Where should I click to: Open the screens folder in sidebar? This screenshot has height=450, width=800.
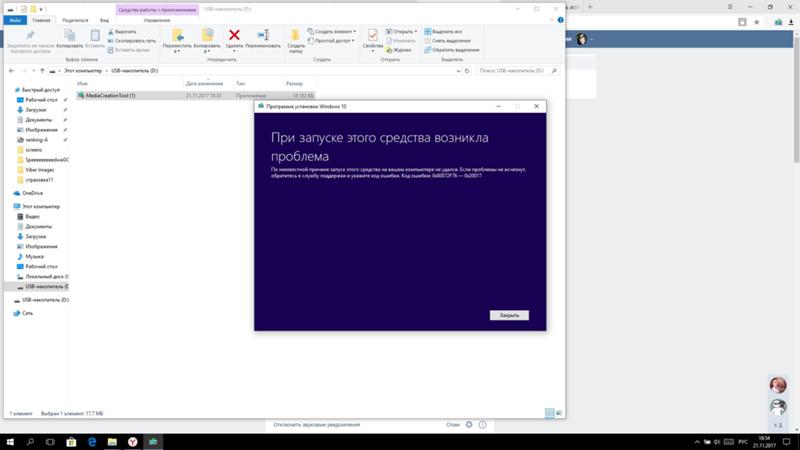pos(34,150)
